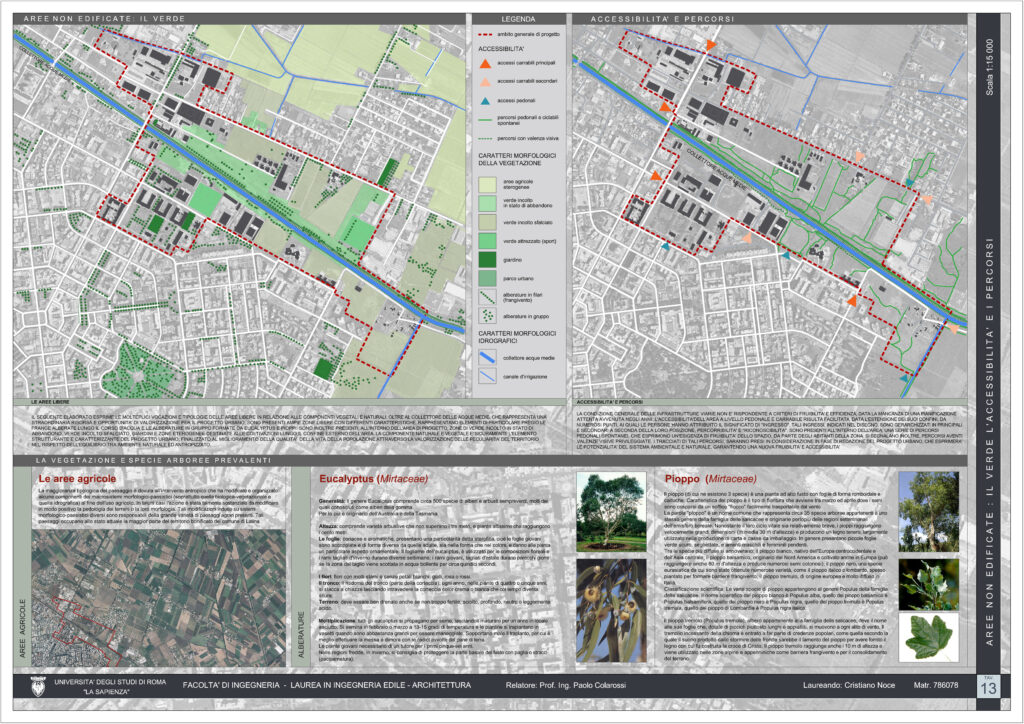1024x724 pixels.
Task: Click the 'AREE NON EDIFICATE: IL VERDE' map title
Action: [104, 19]
